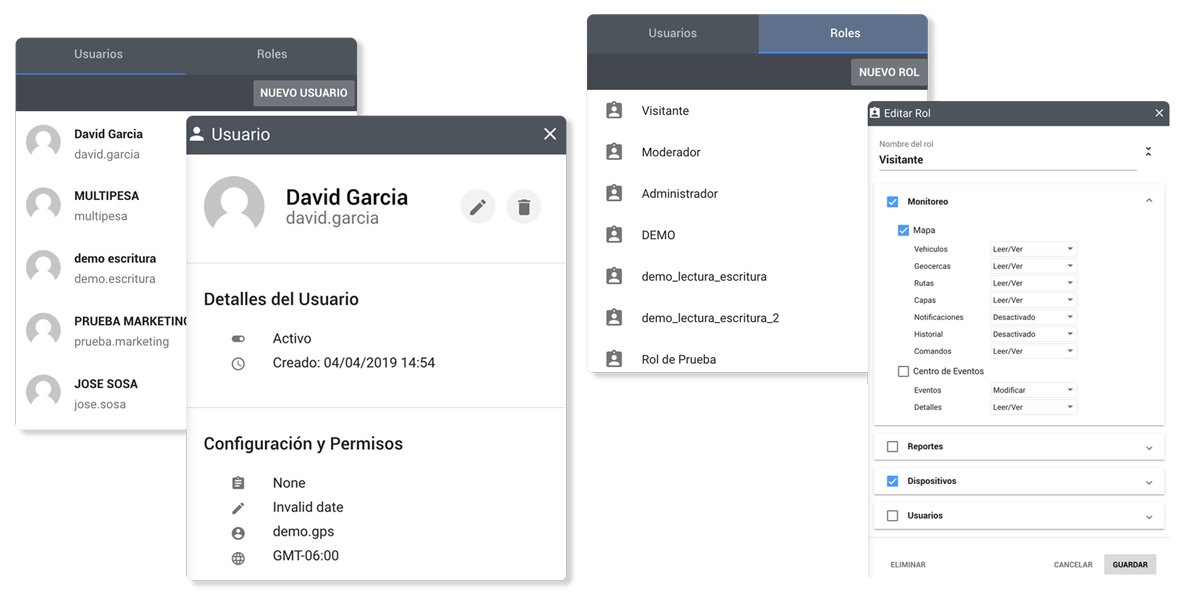1200x601 pixels.
Task: Expand the Reportes section chevron
Action: tap(1149, 447)
